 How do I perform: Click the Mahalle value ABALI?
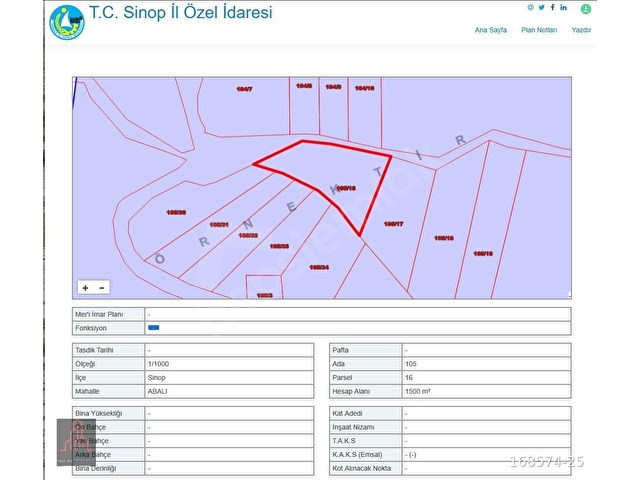157,391
